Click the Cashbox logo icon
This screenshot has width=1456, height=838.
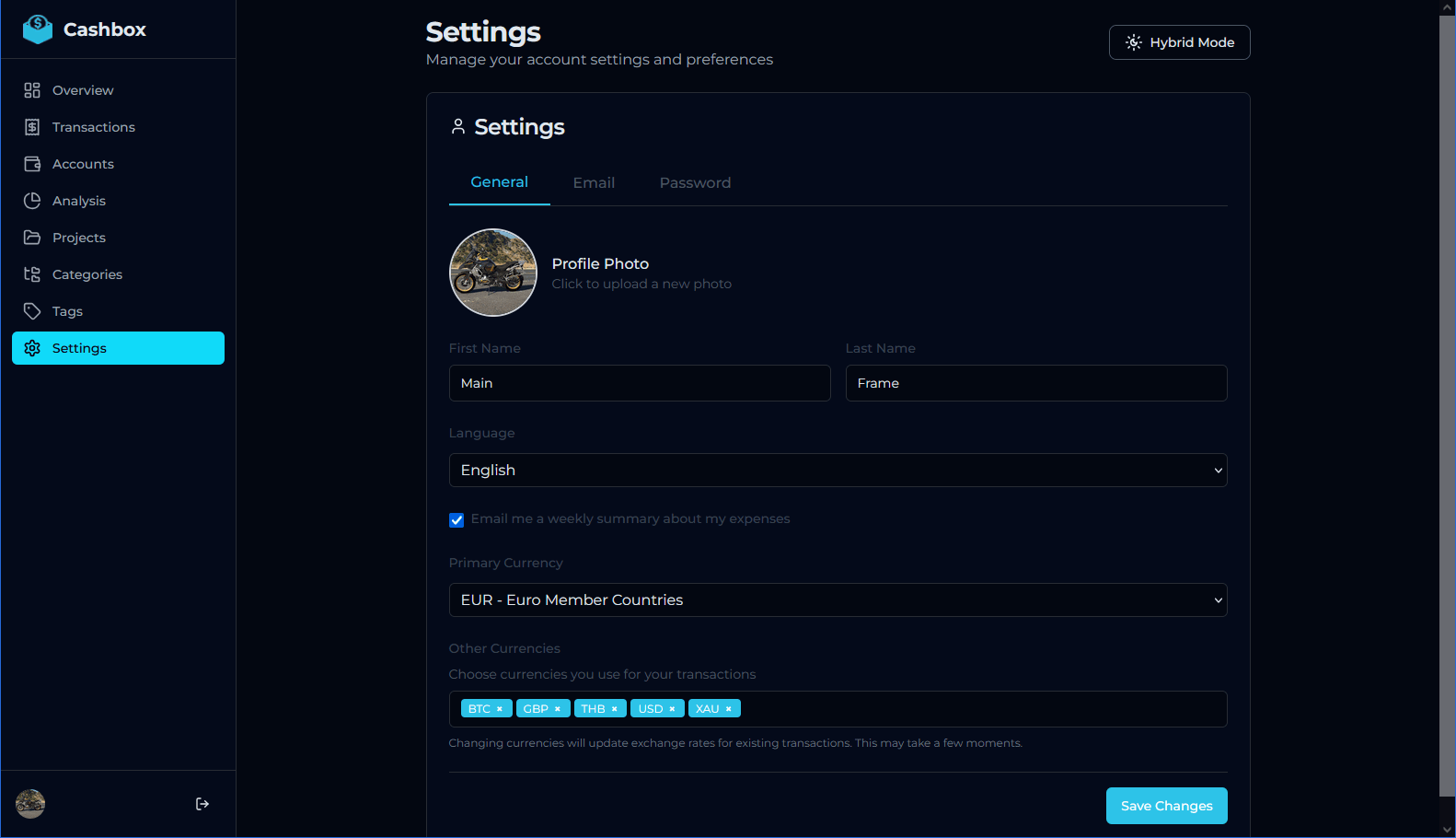click(x=38, y=29)
